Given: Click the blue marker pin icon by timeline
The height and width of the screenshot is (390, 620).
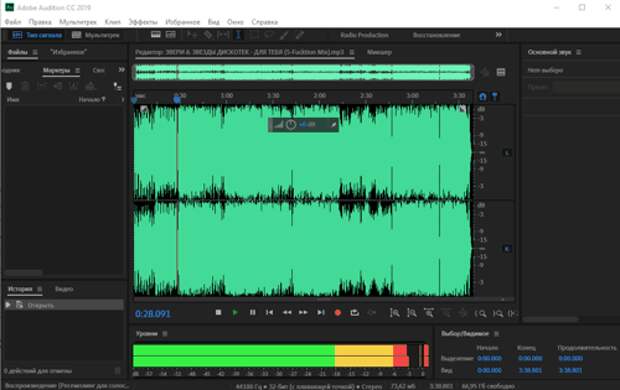Looking at the screenshot, I should click(x=495, y=97).
